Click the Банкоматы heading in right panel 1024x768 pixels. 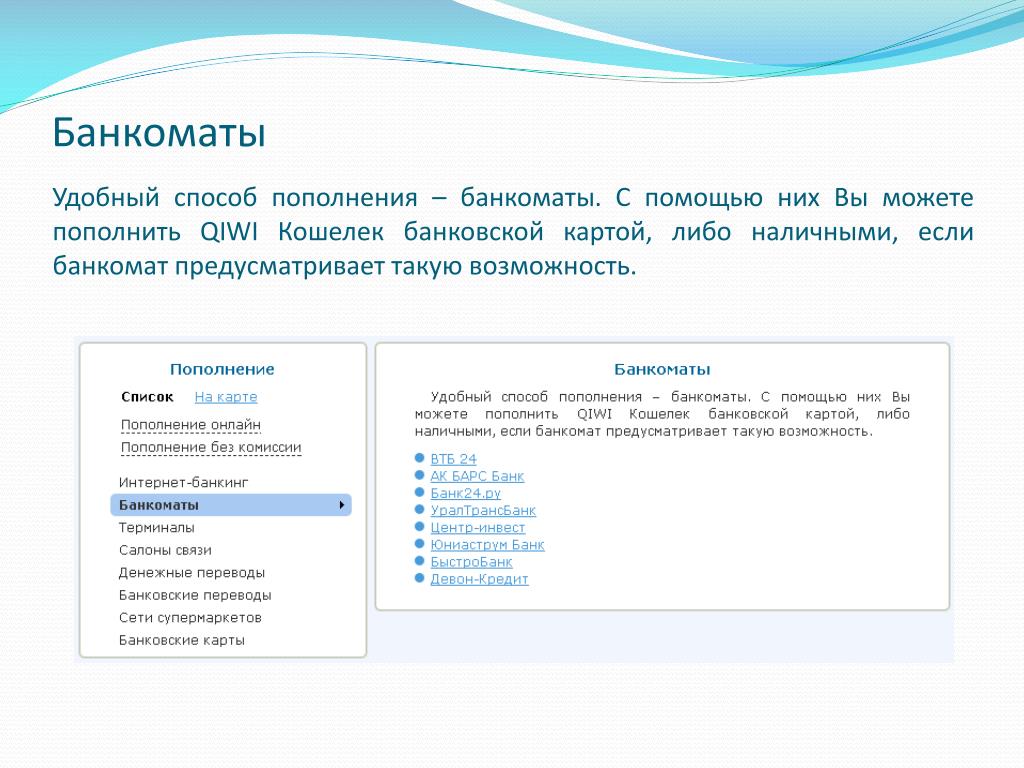coord(662,370)
